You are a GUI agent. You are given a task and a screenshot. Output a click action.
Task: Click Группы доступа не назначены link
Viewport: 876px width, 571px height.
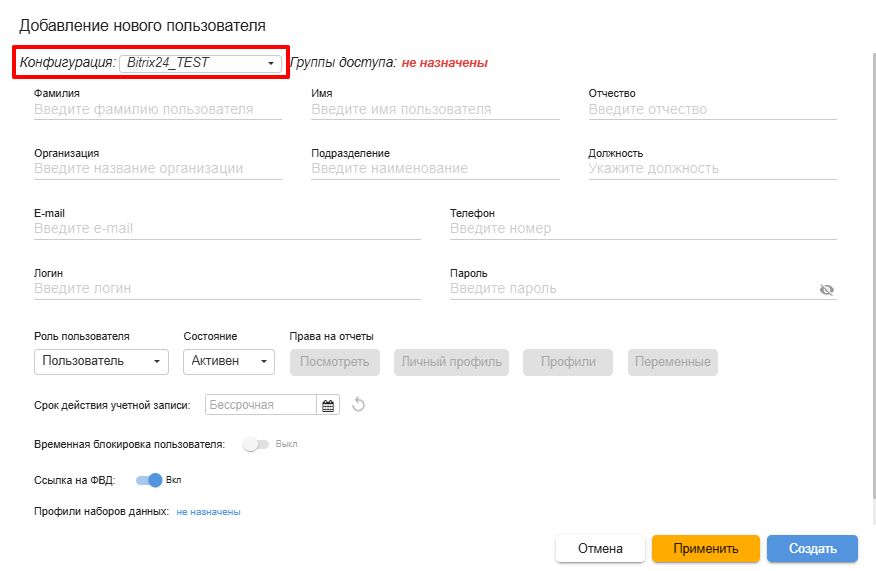(444, 63)
